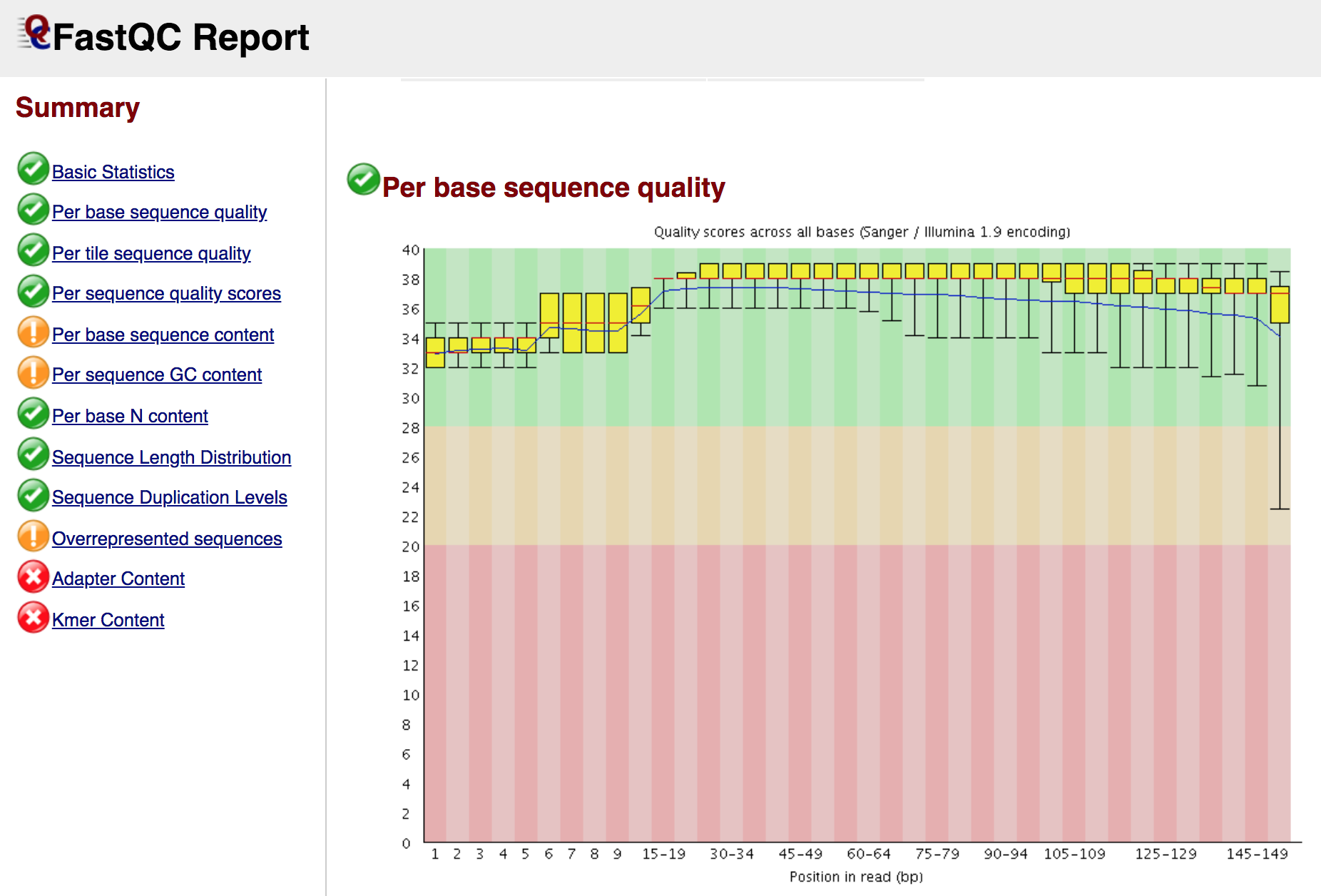1321x896 pixels.
Task: Click the last boxplot at position 145-149
Action: tap(1280, 305)
